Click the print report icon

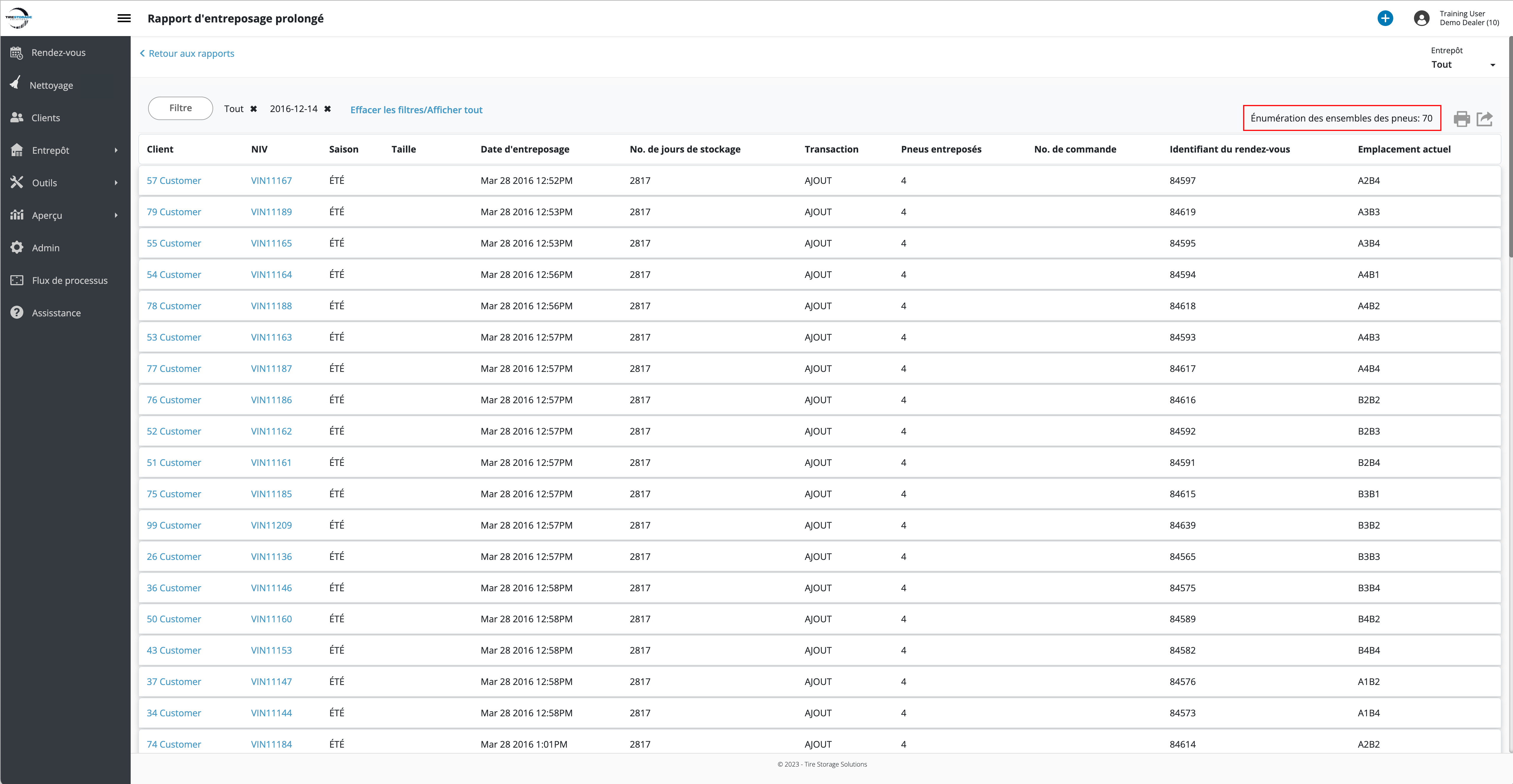coord(1461,119)
